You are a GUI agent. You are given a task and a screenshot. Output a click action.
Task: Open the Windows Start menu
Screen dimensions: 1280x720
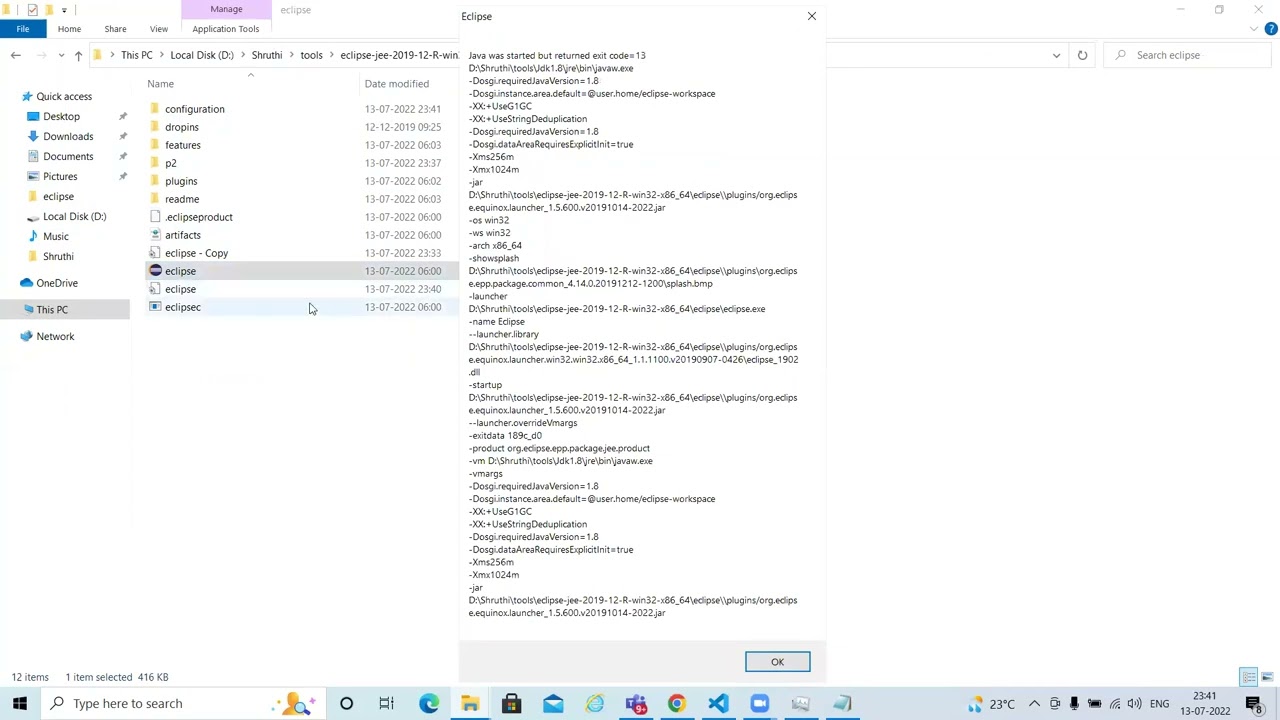[x=20, y=703]
